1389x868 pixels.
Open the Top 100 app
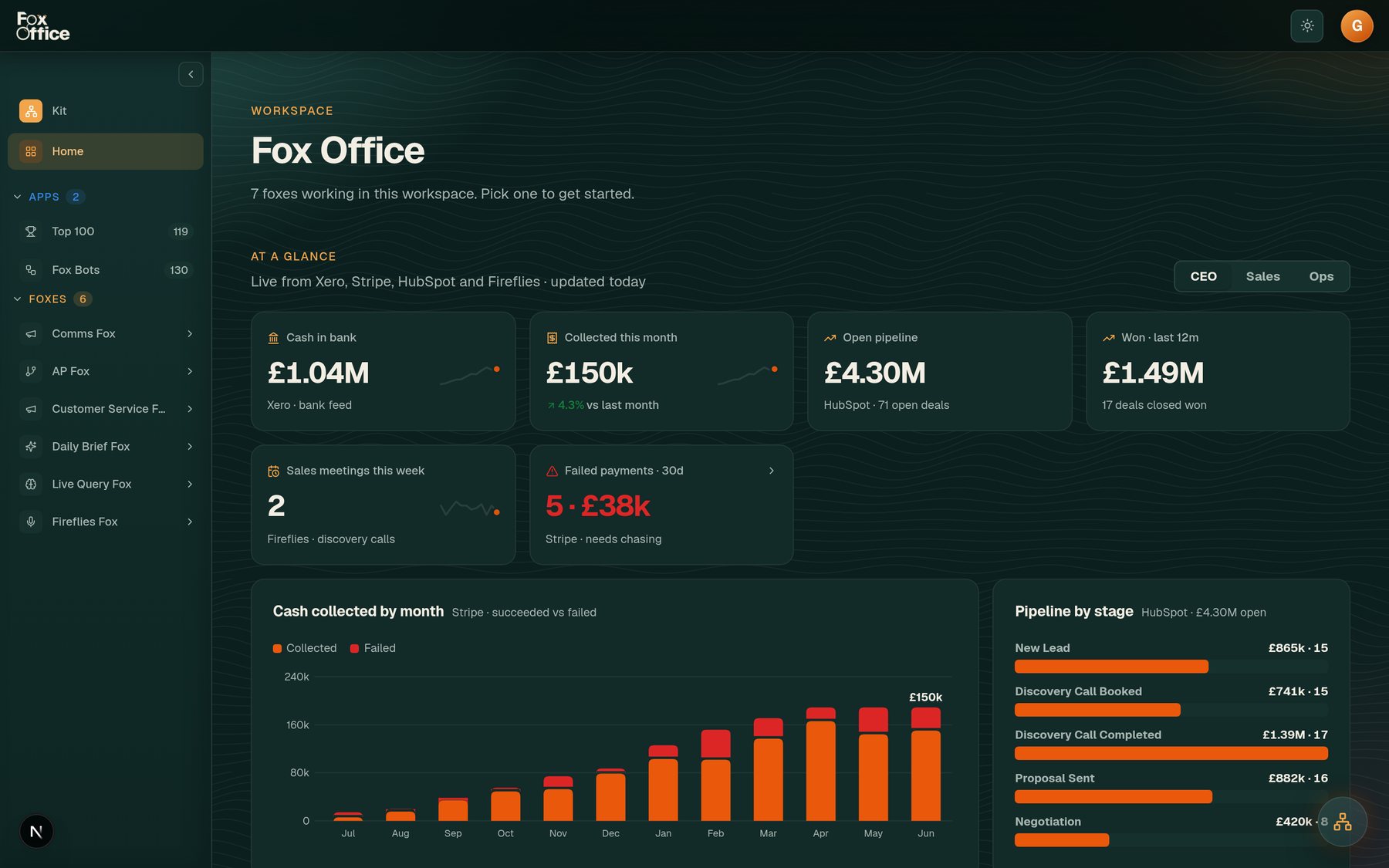(x=106, y=231)
